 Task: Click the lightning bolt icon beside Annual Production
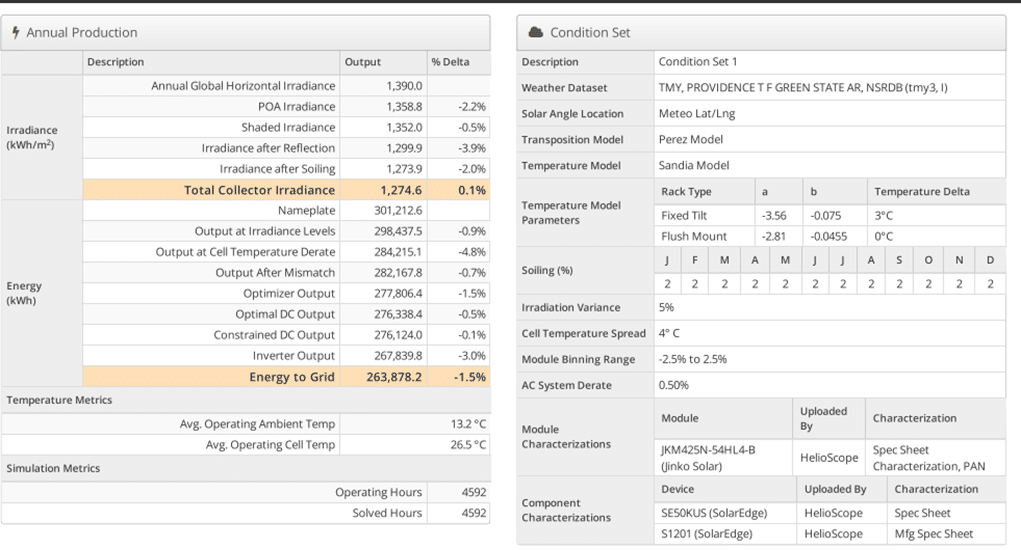coord(15,33)
